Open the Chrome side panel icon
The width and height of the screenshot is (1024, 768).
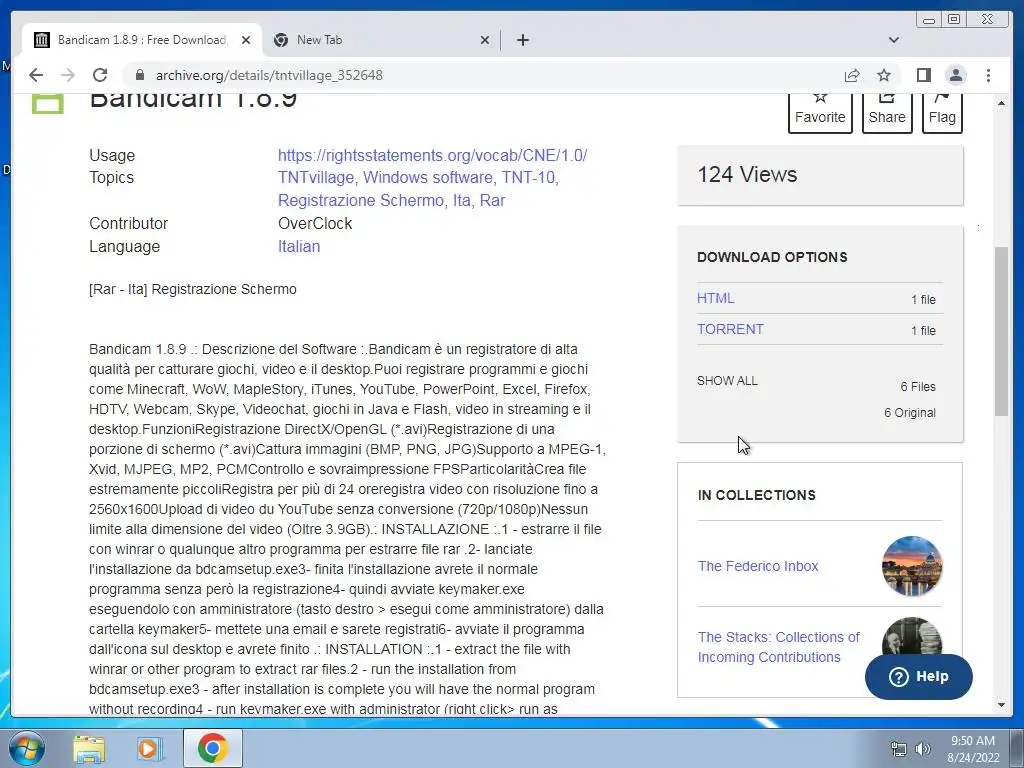coord(923,75)
